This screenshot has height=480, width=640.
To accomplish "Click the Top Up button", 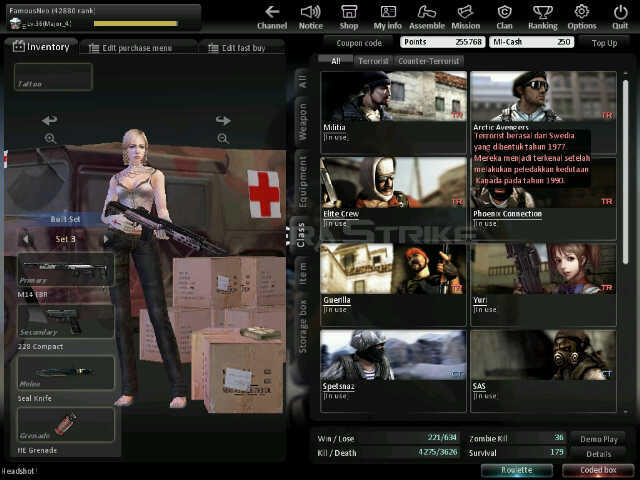I will click(x=604, y=43).
